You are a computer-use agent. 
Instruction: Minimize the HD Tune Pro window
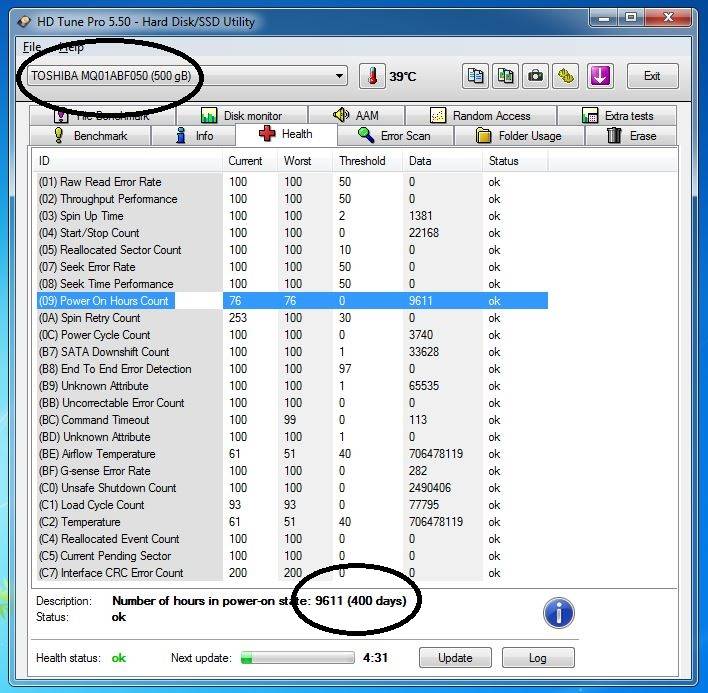click(604, 18)
